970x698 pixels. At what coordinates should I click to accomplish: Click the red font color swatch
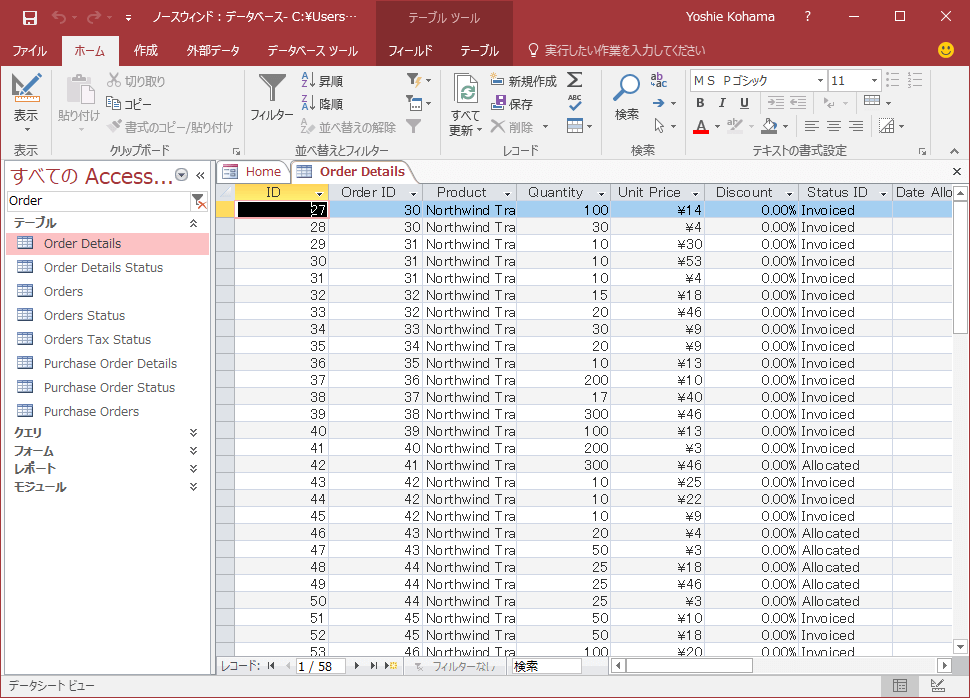click(700, 127)
